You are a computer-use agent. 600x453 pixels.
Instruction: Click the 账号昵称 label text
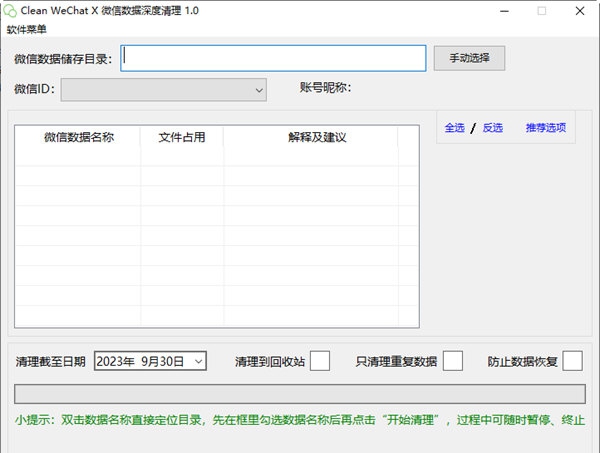coord(325,88)
